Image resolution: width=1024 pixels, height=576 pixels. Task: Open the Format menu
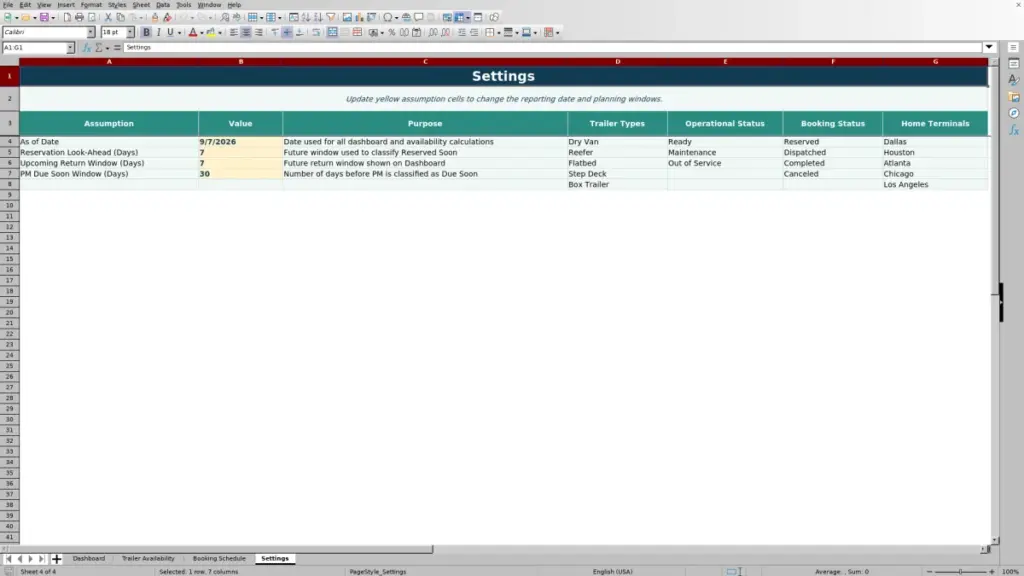[91, 5]
